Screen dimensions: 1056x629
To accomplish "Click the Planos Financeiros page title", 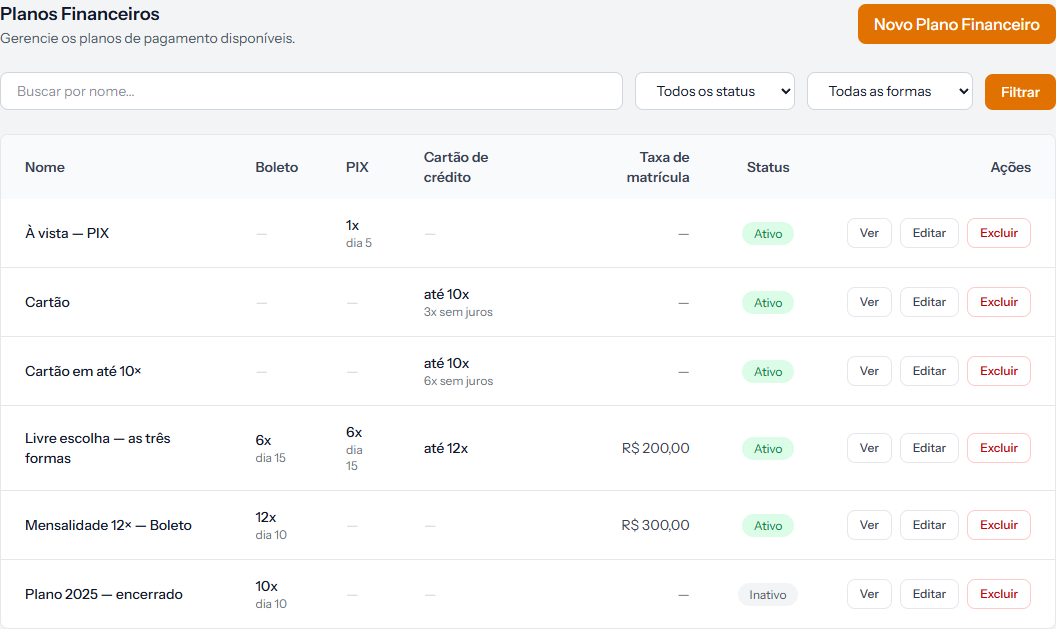I will click(79, 13).
